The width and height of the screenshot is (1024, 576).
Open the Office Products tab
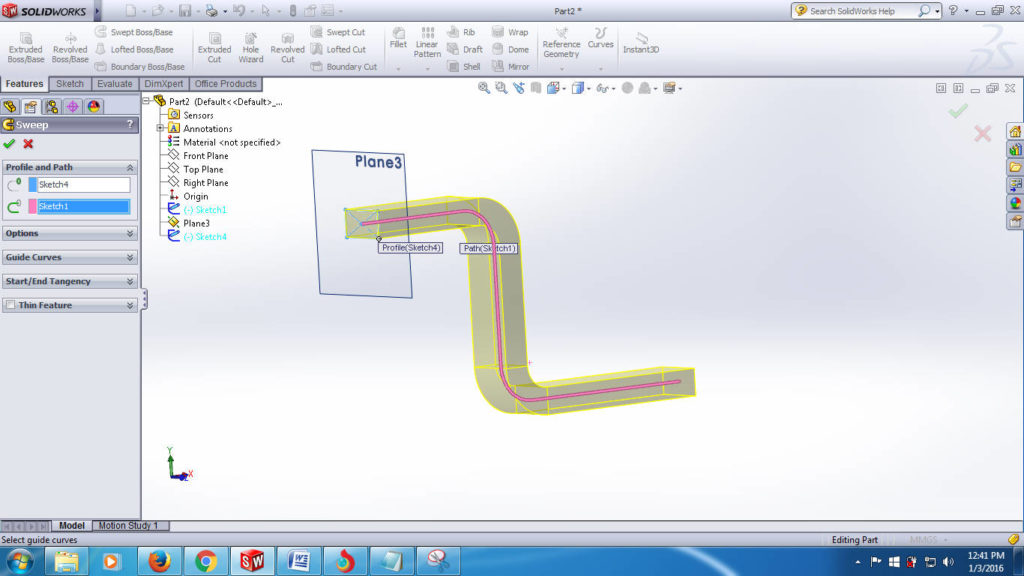click(226, 84)
